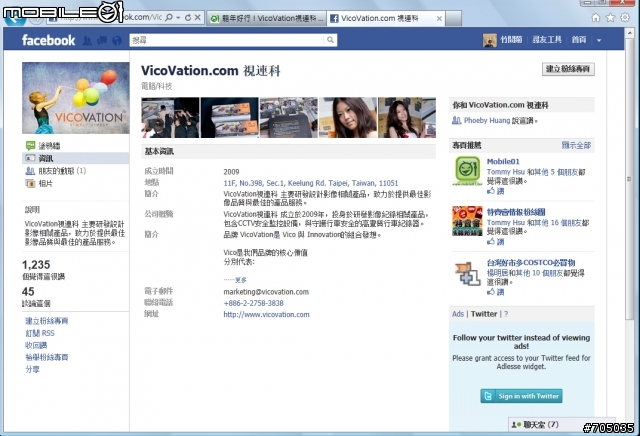Select the Info item in left sidebar
The image size is (640, 436).
(76, 158)
